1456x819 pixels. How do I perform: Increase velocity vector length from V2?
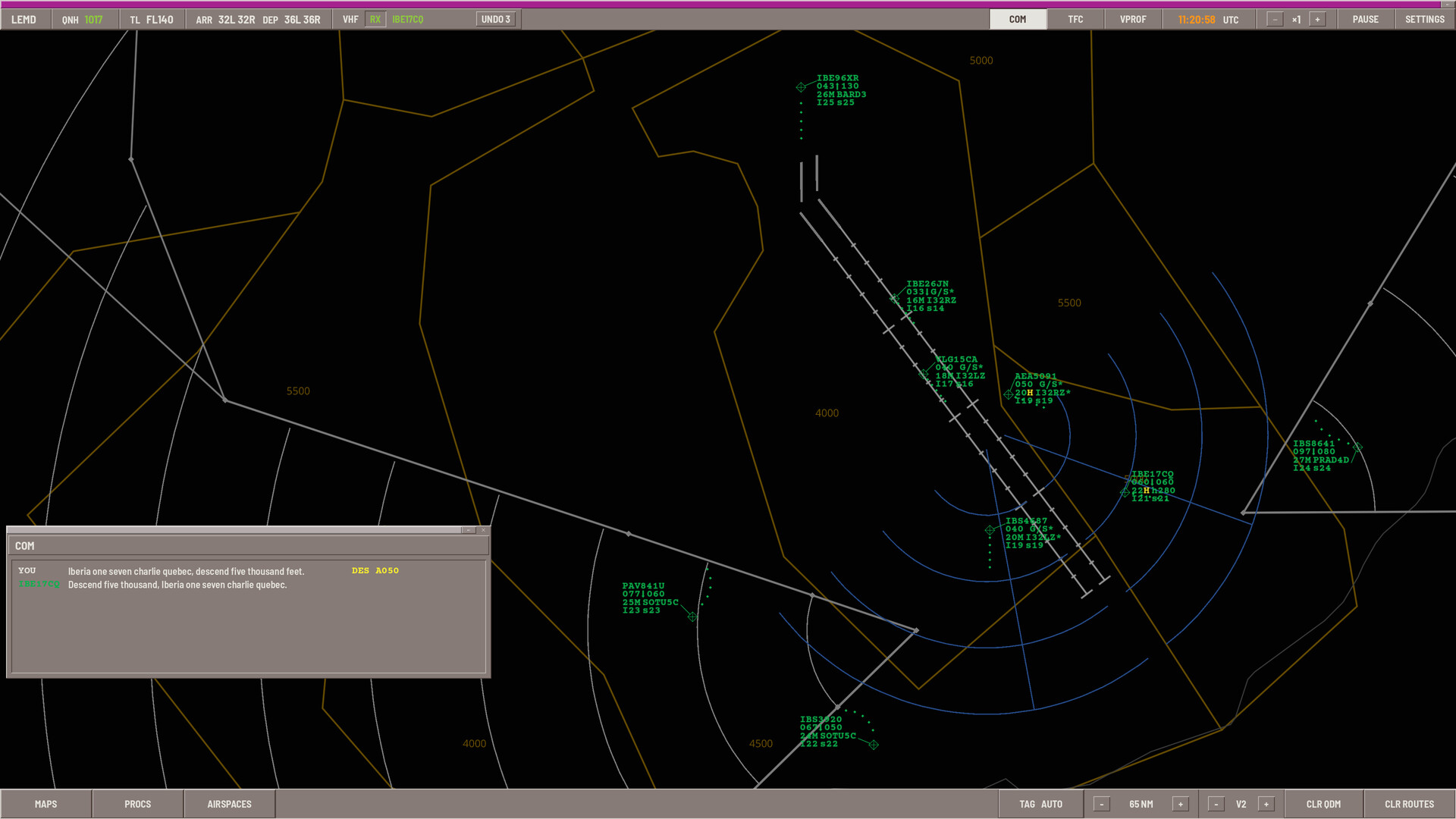(1266, 805)
